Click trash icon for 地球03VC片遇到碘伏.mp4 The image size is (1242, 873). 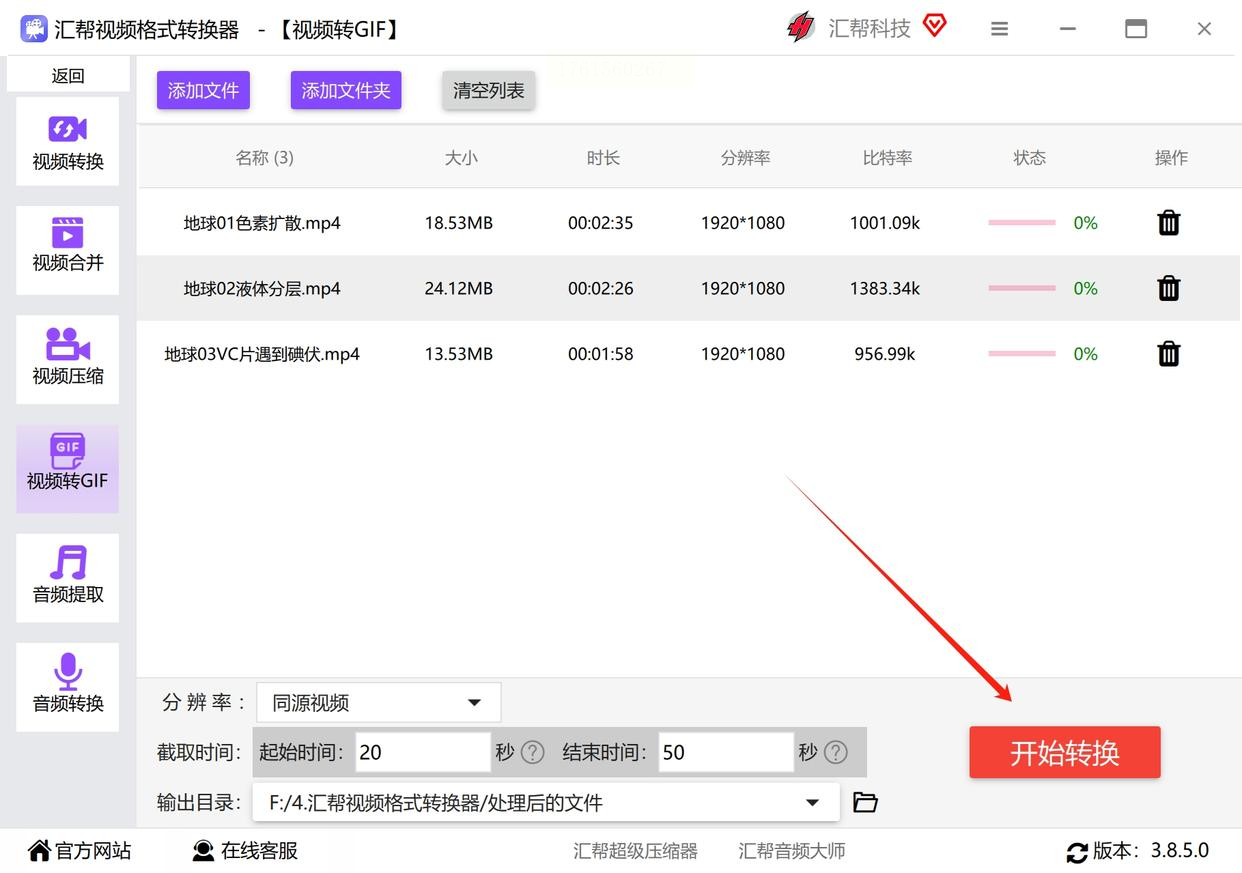[1168, 354]
